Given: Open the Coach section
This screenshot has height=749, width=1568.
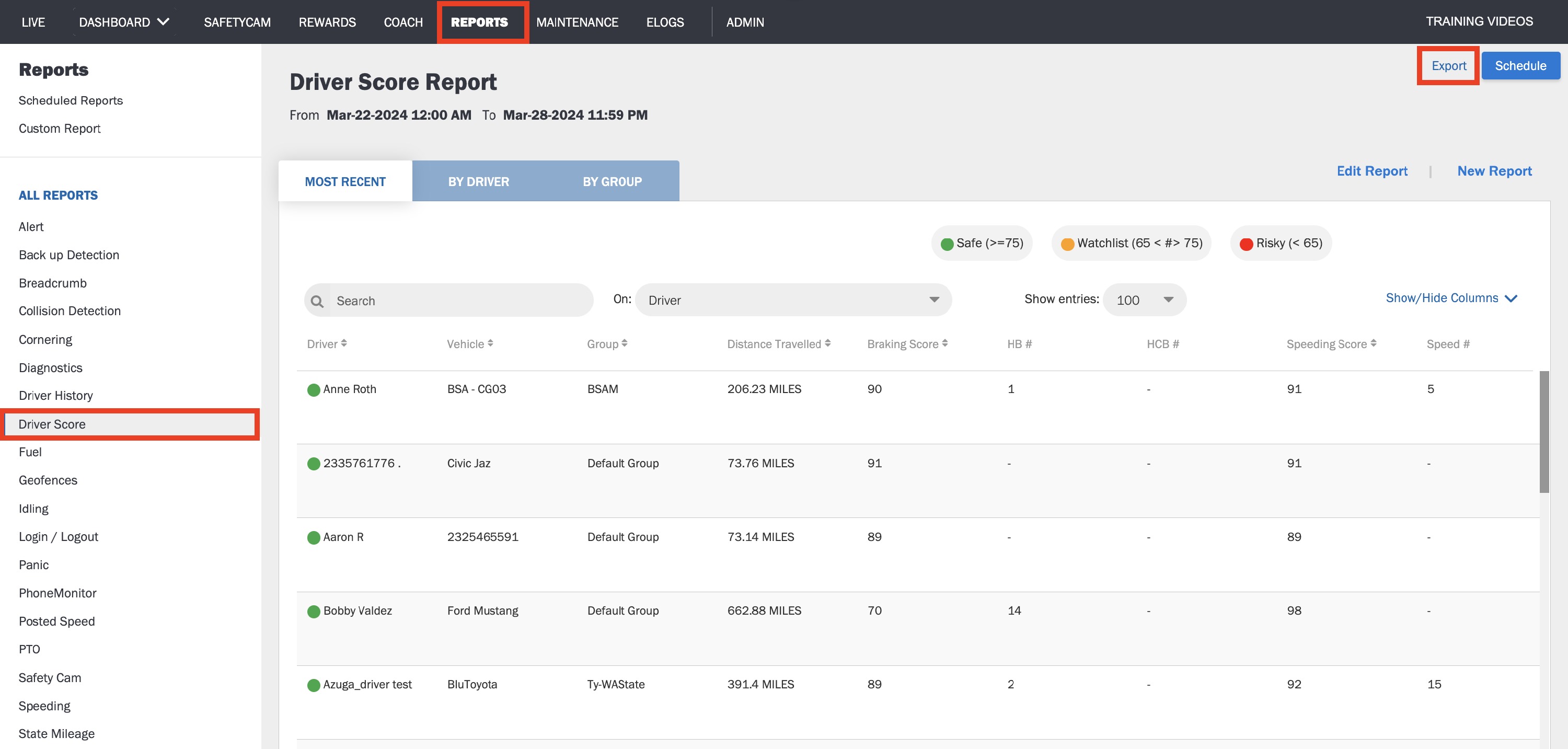Looking at the screenshot, I should point(403,22).
